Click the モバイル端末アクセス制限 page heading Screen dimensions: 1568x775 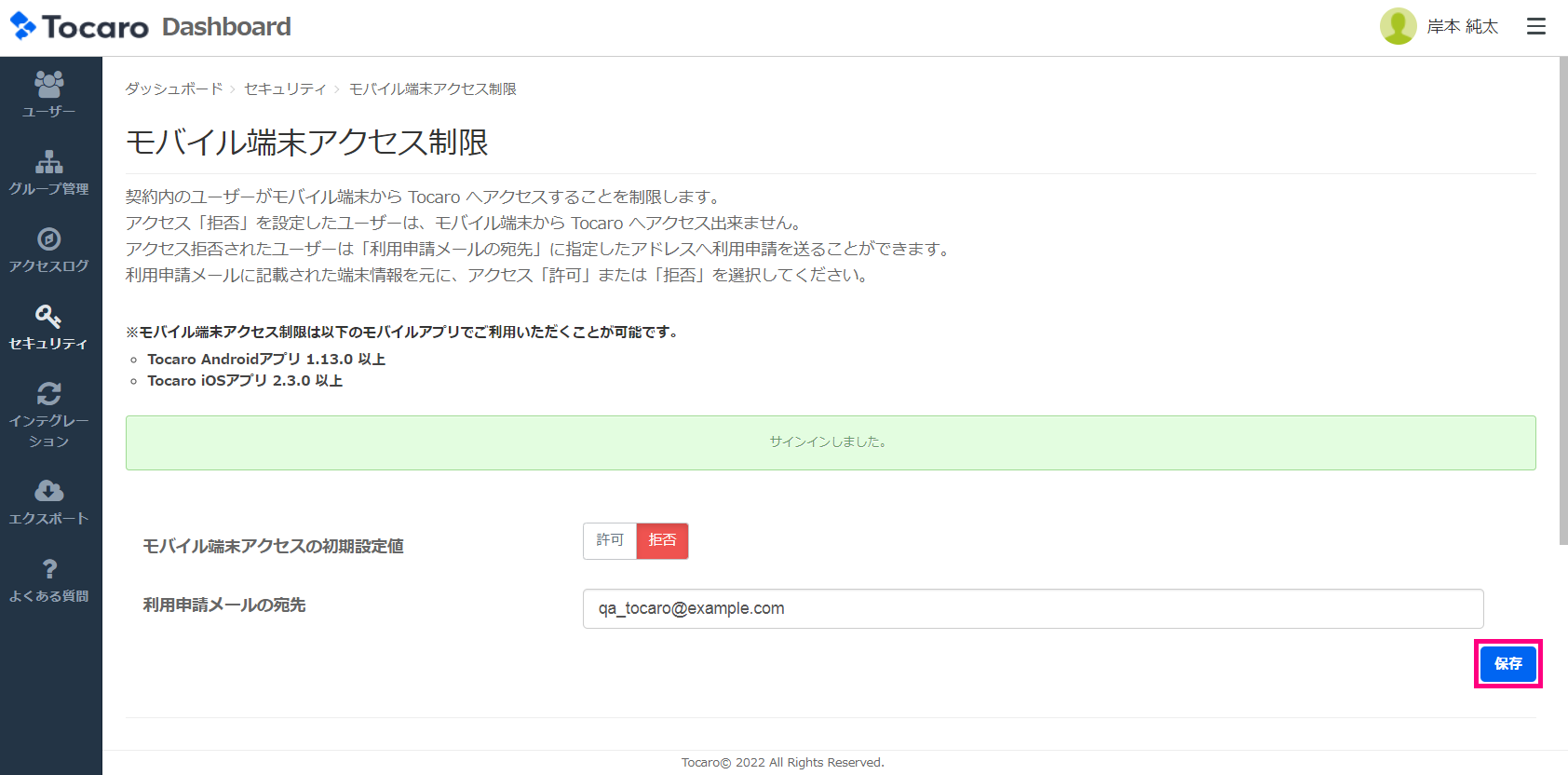(307, 142)
